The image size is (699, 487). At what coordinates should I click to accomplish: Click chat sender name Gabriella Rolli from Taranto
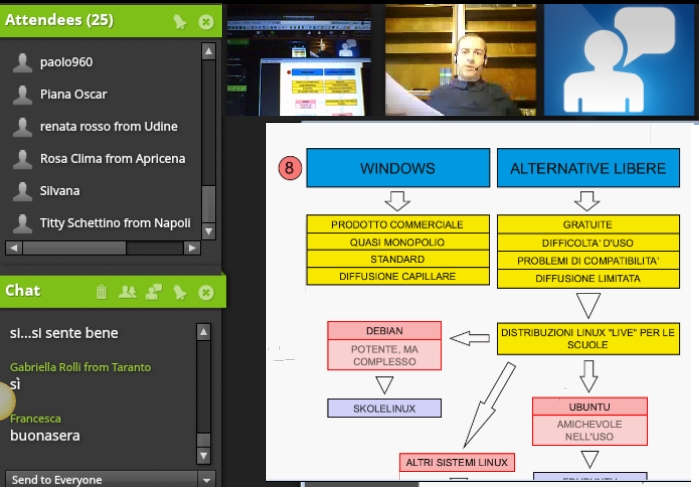click(80, 367)
